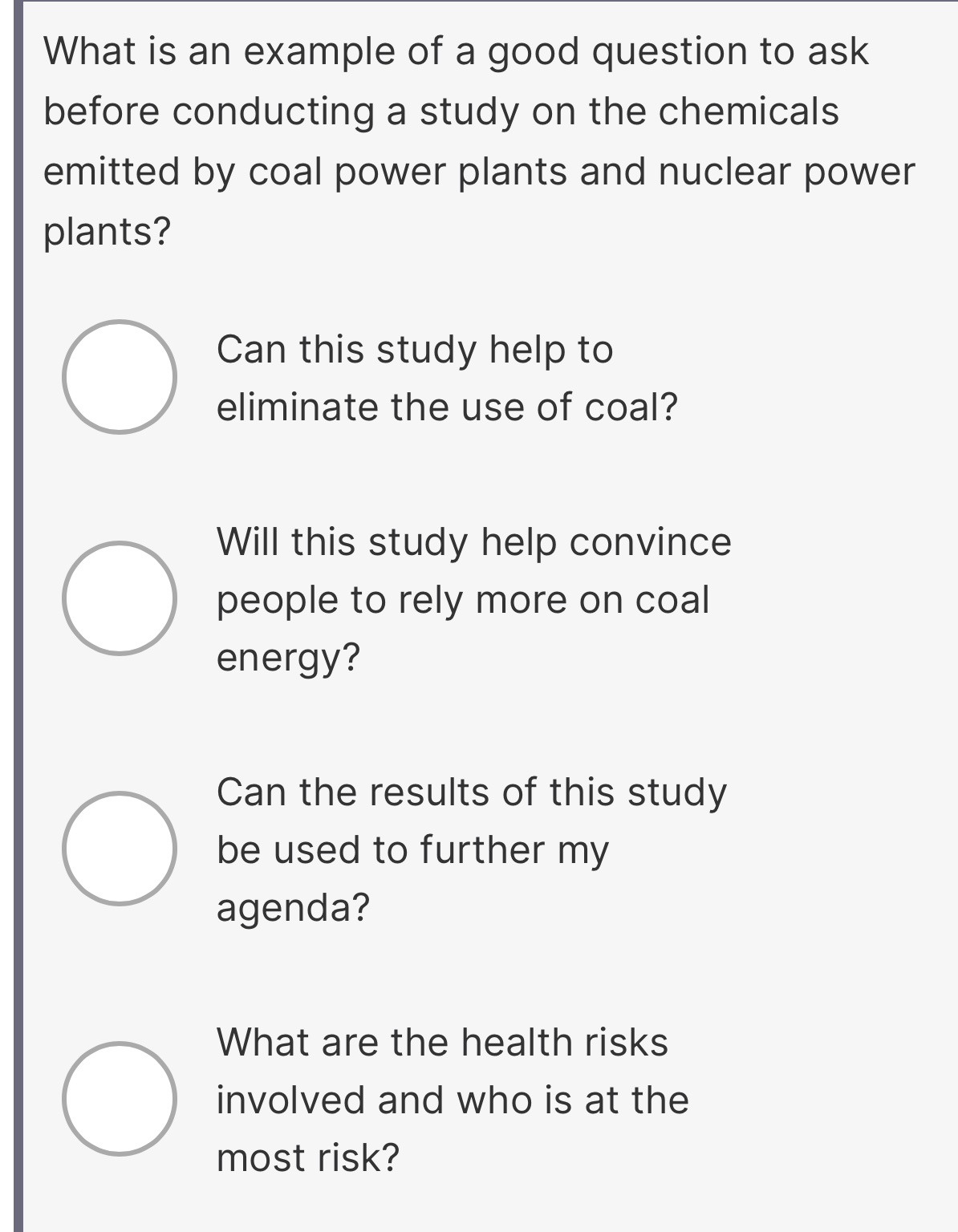Select the radio button for health risks option

[x=120, y=1099]
